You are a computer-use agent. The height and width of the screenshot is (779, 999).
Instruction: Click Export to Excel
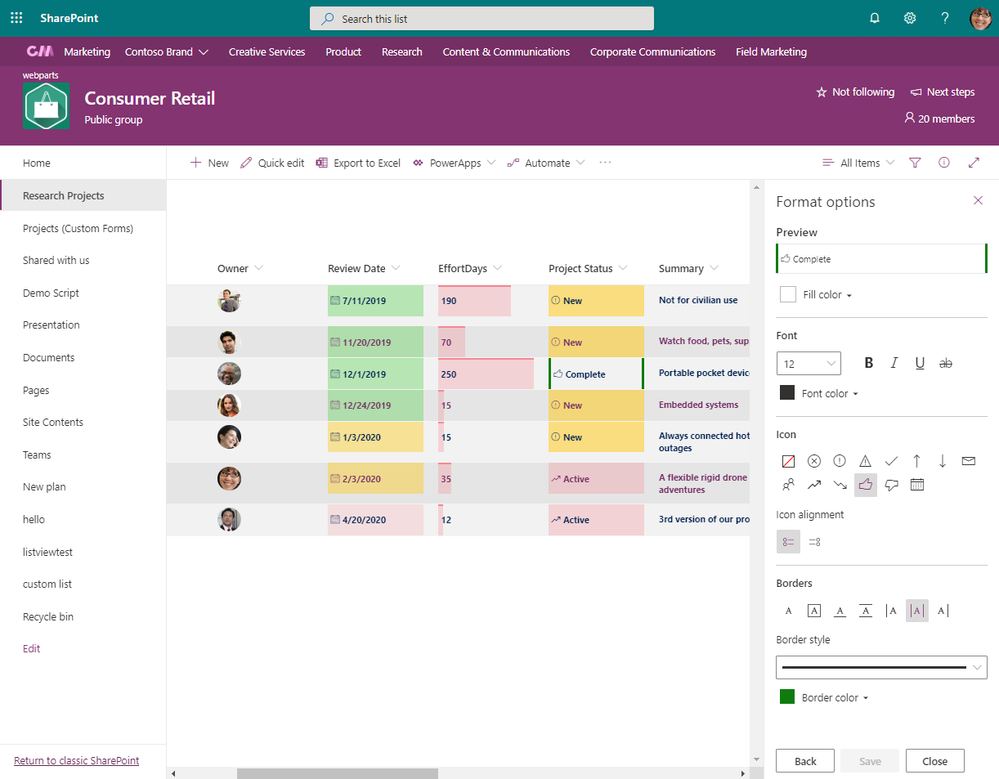[x=358, y=163]
